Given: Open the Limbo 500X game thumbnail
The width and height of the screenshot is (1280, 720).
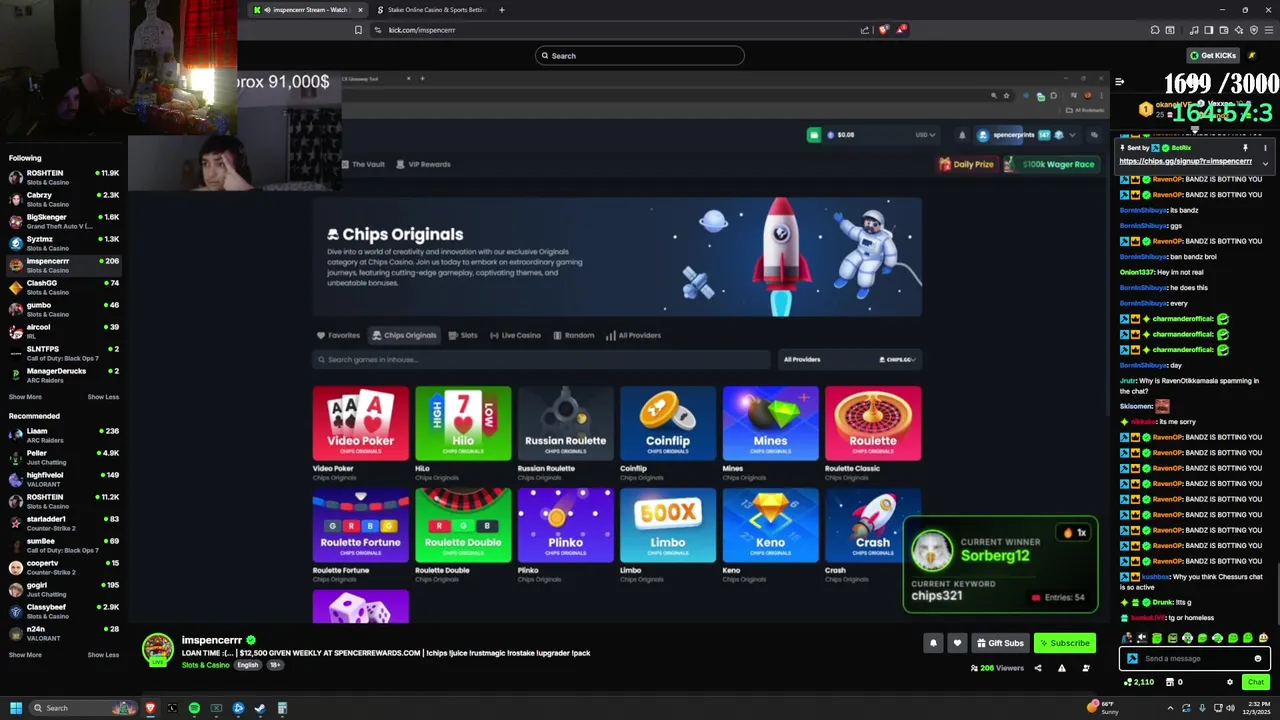Looking at the screenshot, I should pyautogui.click(x=668, y=526).
